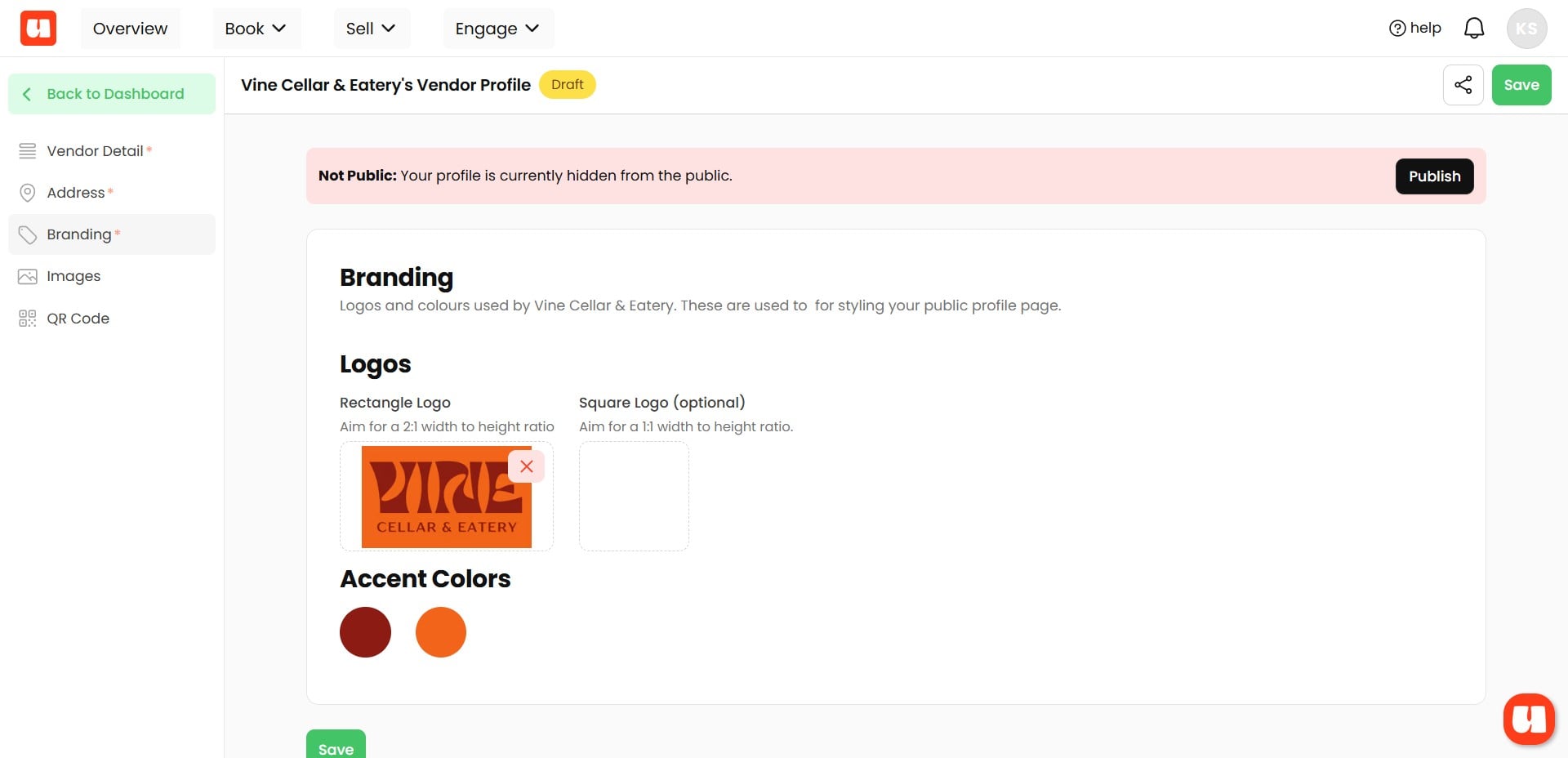Publish the vendor profile
The width and height of the screenshot is (1568, 758).
[x=1434, y=176]
